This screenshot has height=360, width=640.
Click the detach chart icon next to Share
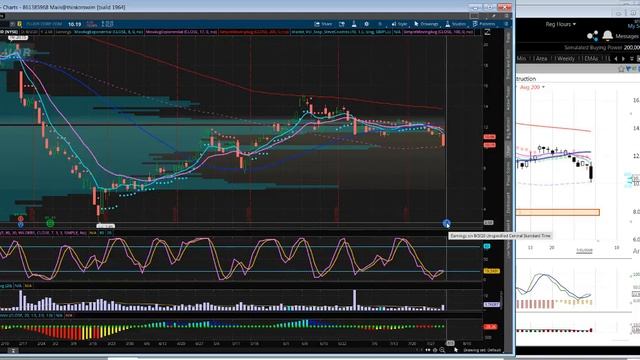point(342,24)
